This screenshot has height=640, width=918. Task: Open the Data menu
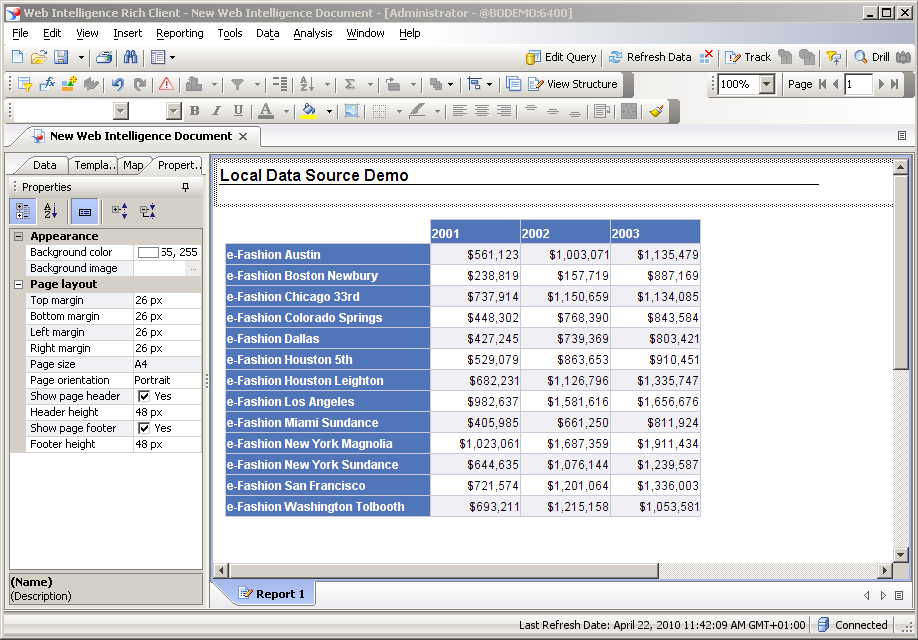pos(268,33)
